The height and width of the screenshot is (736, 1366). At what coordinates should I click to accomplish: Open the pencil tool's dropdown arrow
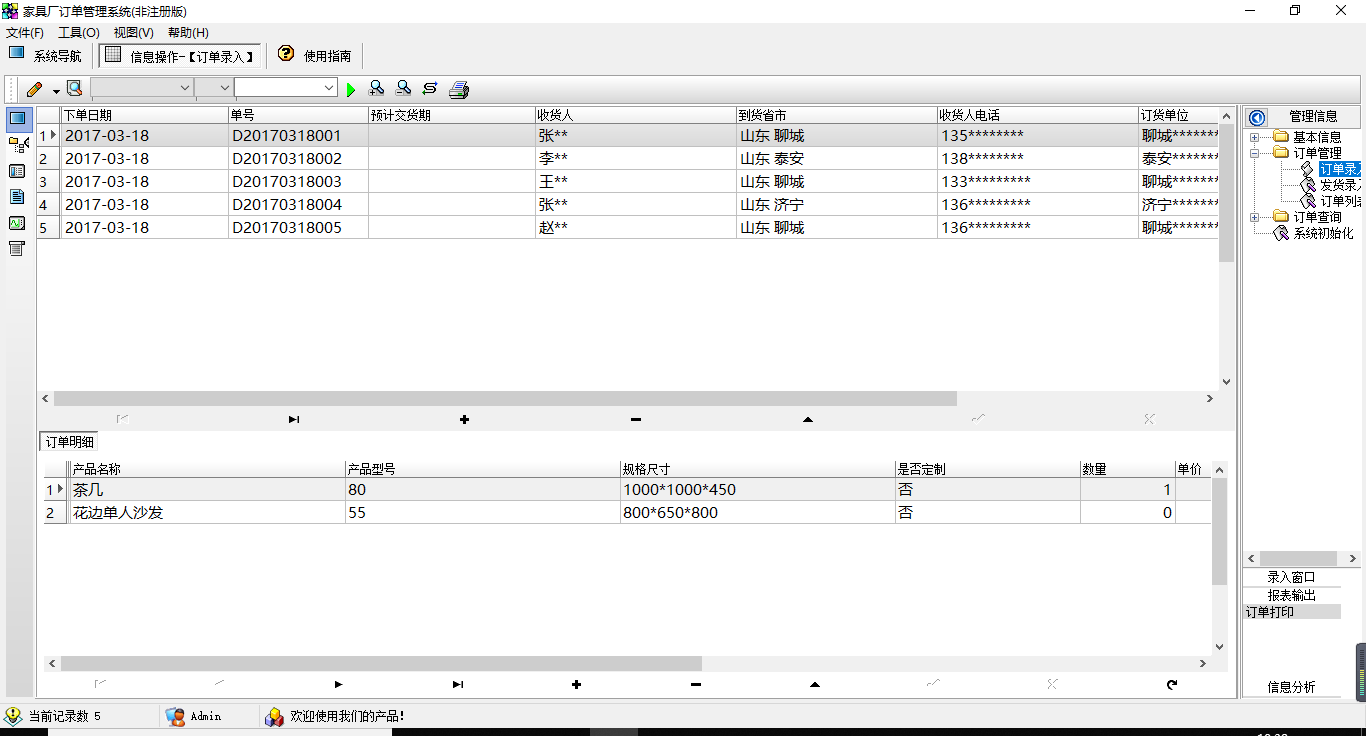(57, 90)
